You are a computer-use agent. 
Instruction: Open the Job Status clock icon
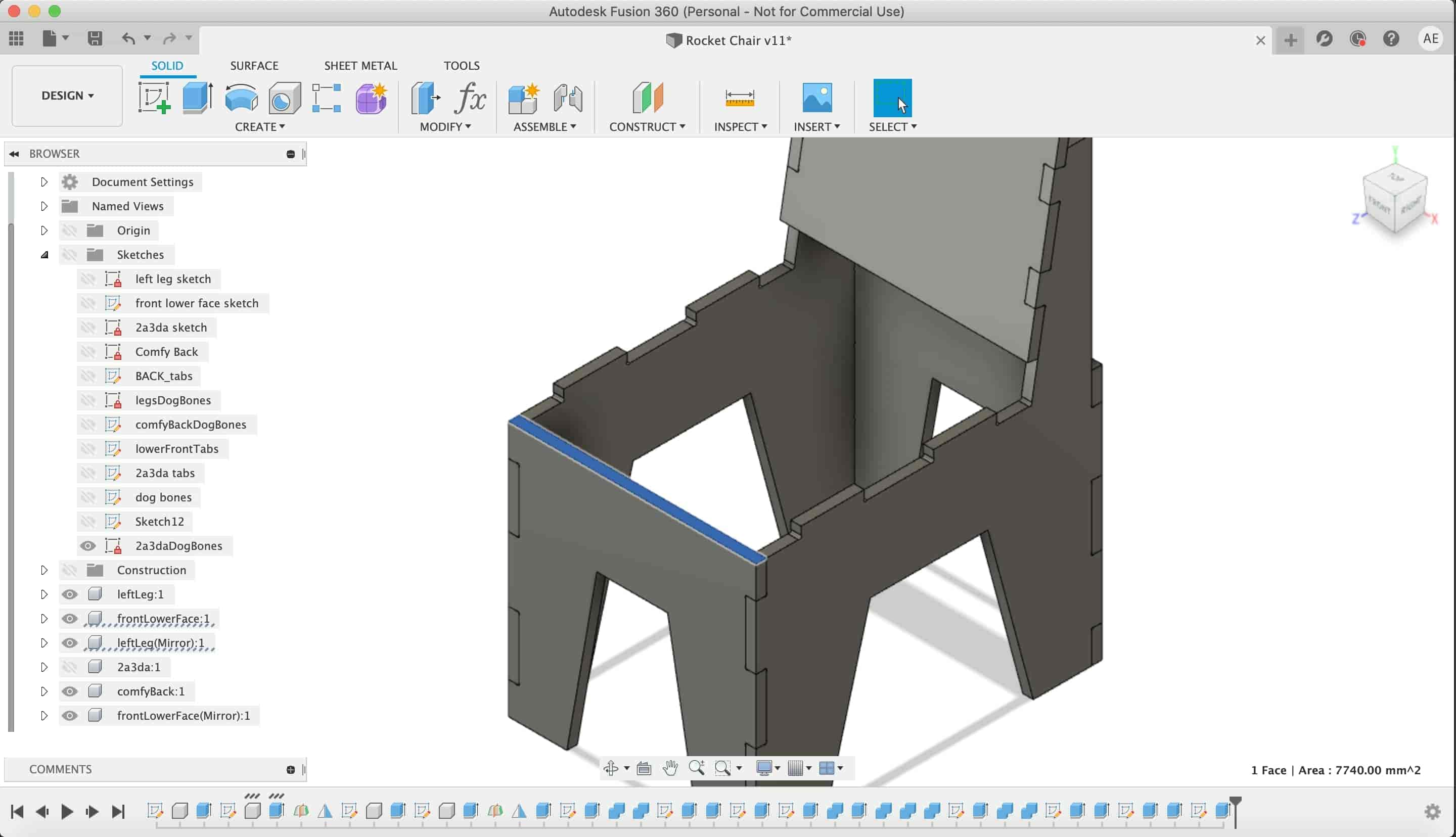tap(1358, 38)
